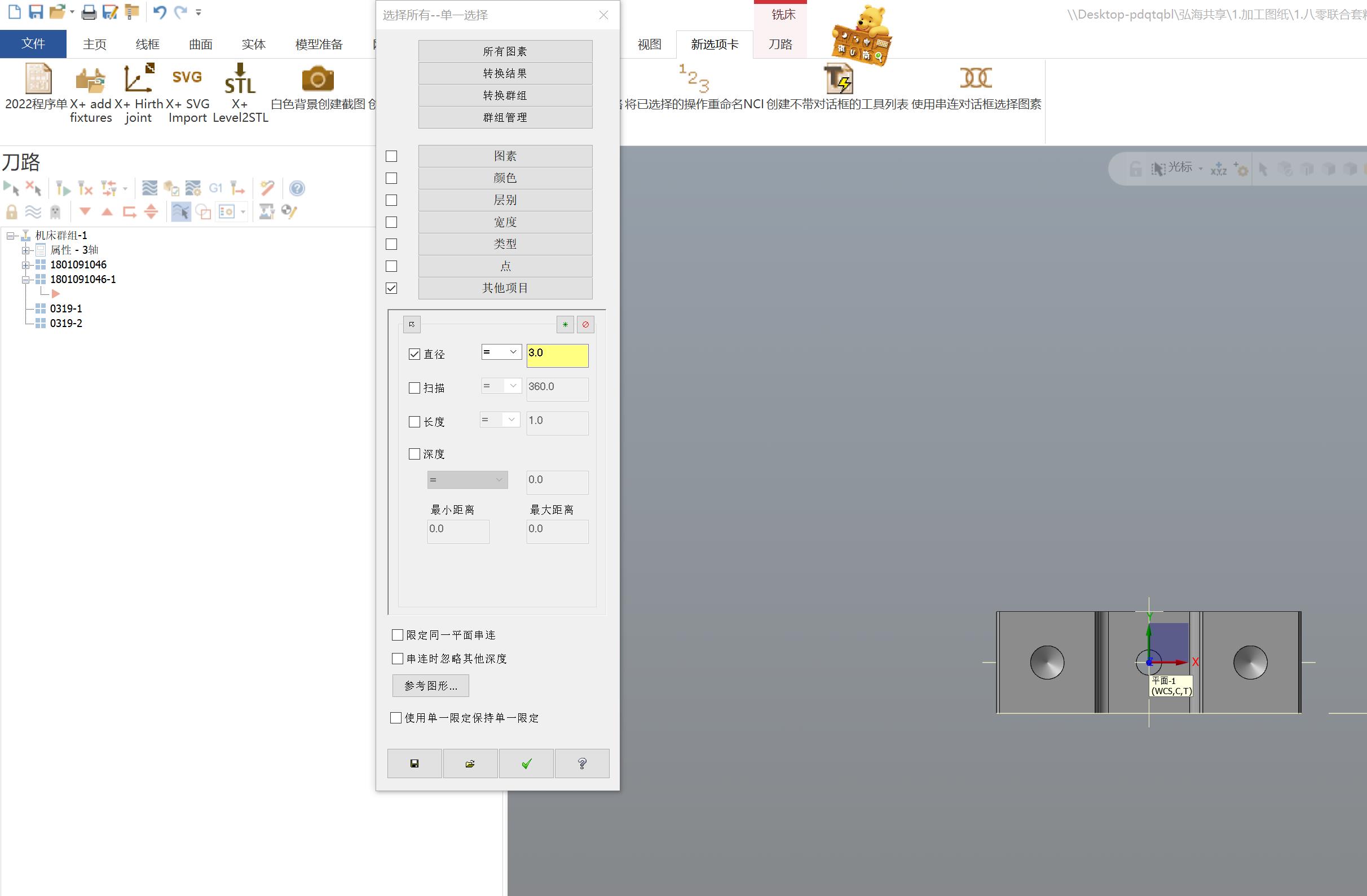Open the diameter comparison operator dropdown
The height and width of the screenshot is (896, 1367).
pyautogui.click(x=501, y=352)
